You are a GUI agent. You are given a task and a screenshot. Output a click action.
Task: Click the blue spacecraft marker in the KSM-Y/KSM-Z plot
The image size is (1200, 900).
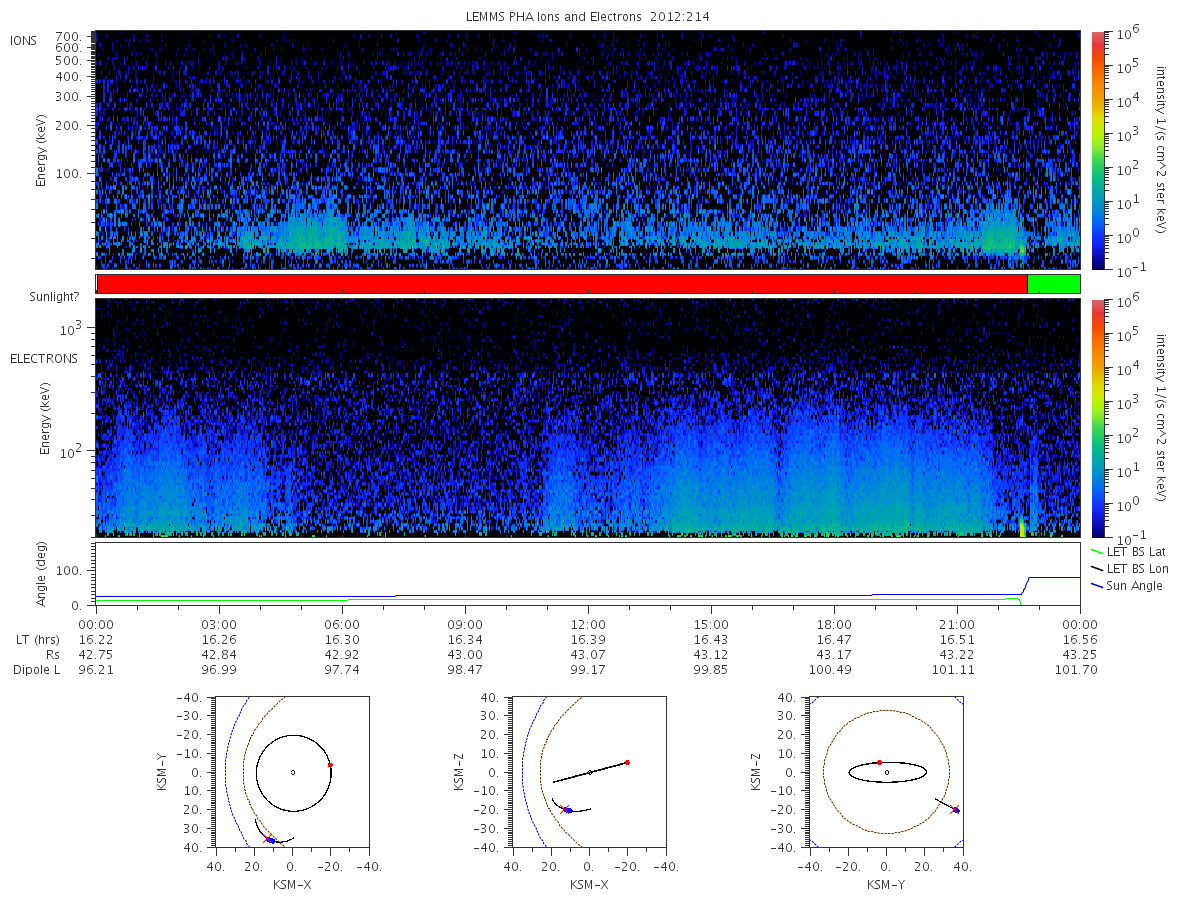tap(957, 810)
